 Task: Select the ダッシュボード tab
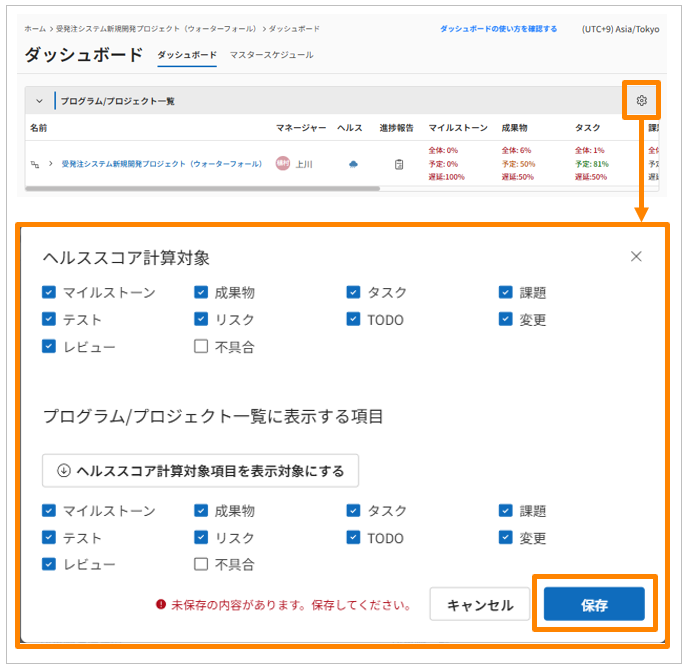(187, 55)
